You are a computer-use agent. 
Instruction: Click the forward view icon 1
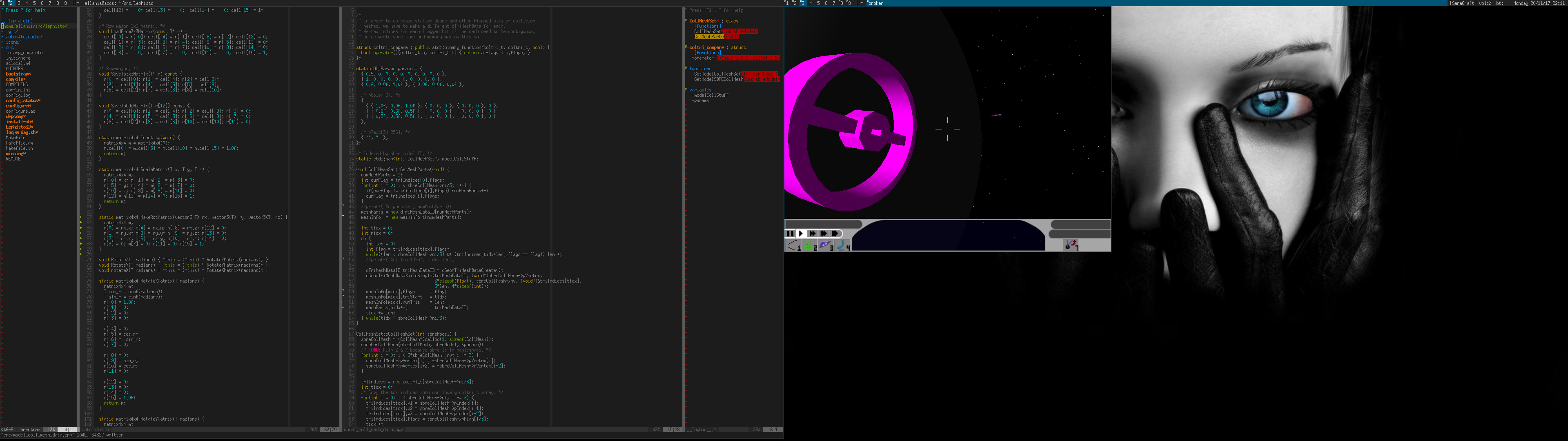[793, 245]
